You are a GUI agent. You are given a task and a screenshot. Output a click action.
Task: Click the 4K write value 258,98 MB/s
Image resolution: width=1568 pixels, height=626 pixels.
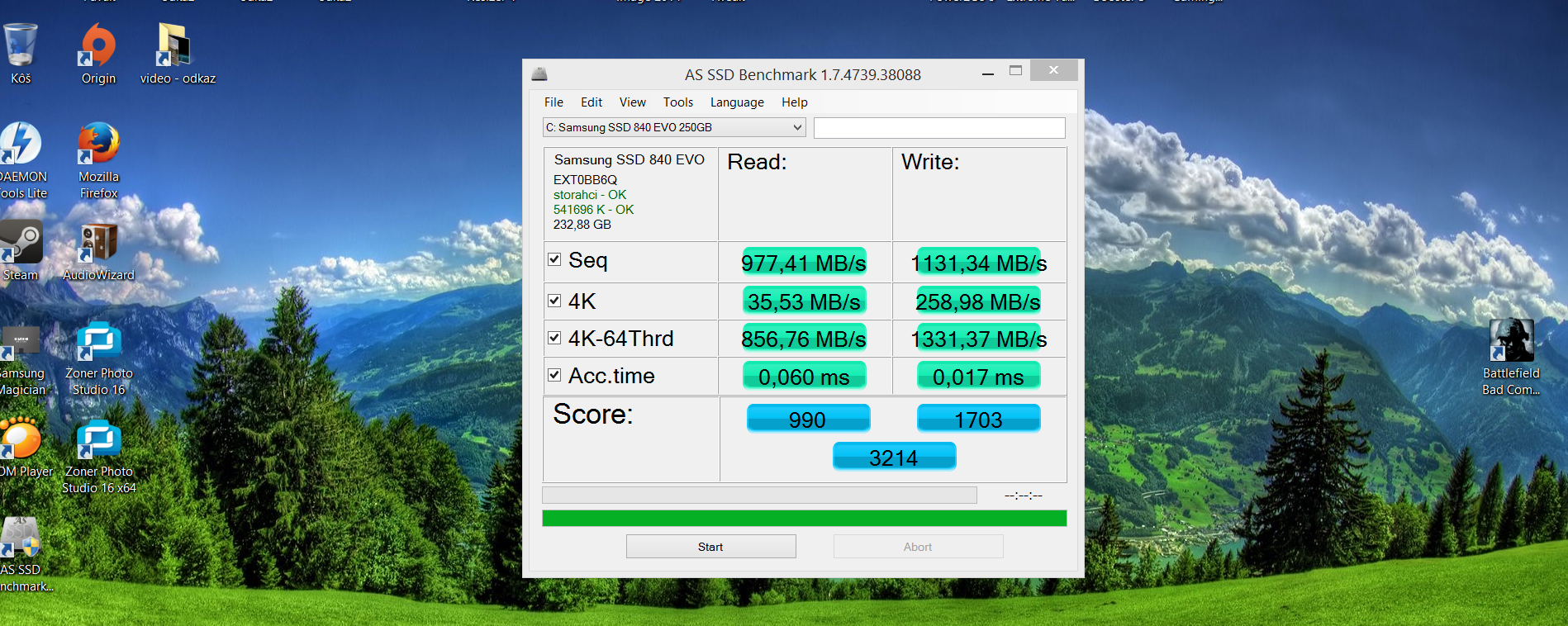pos(978,301)
